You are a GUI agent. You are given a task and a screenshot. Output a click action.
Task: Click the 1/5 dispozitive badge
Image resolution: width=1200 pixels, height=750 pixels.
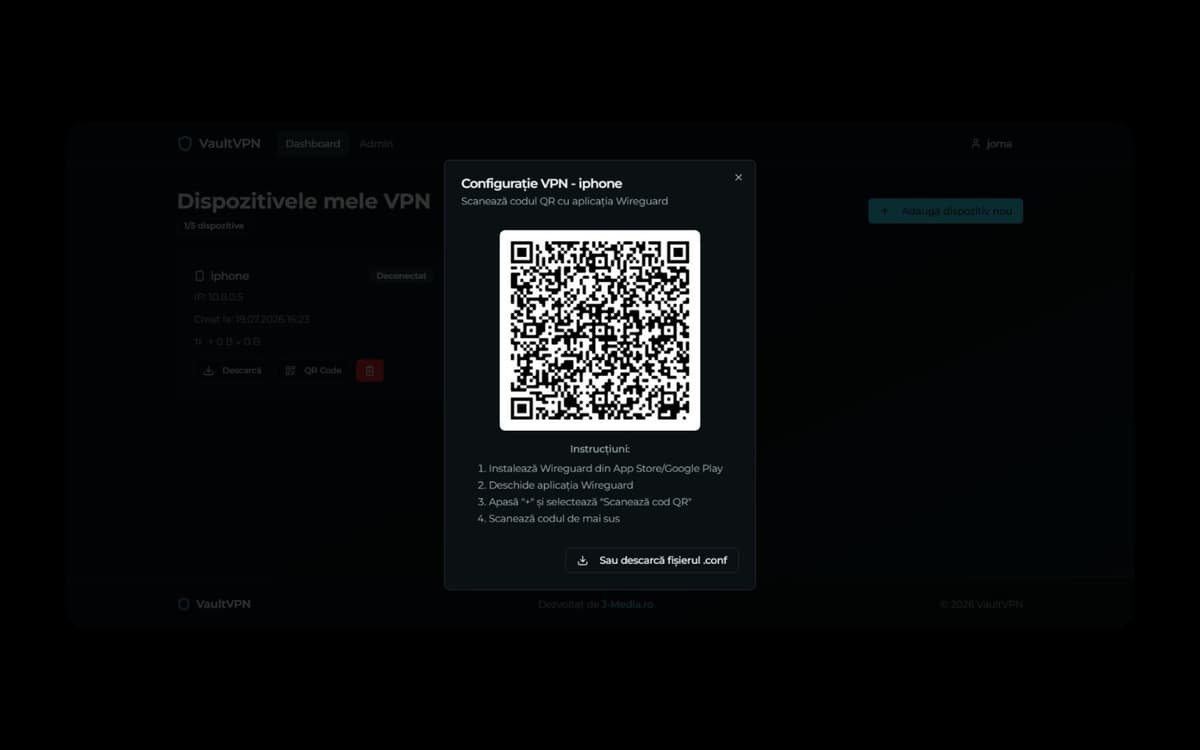(213, 226)
